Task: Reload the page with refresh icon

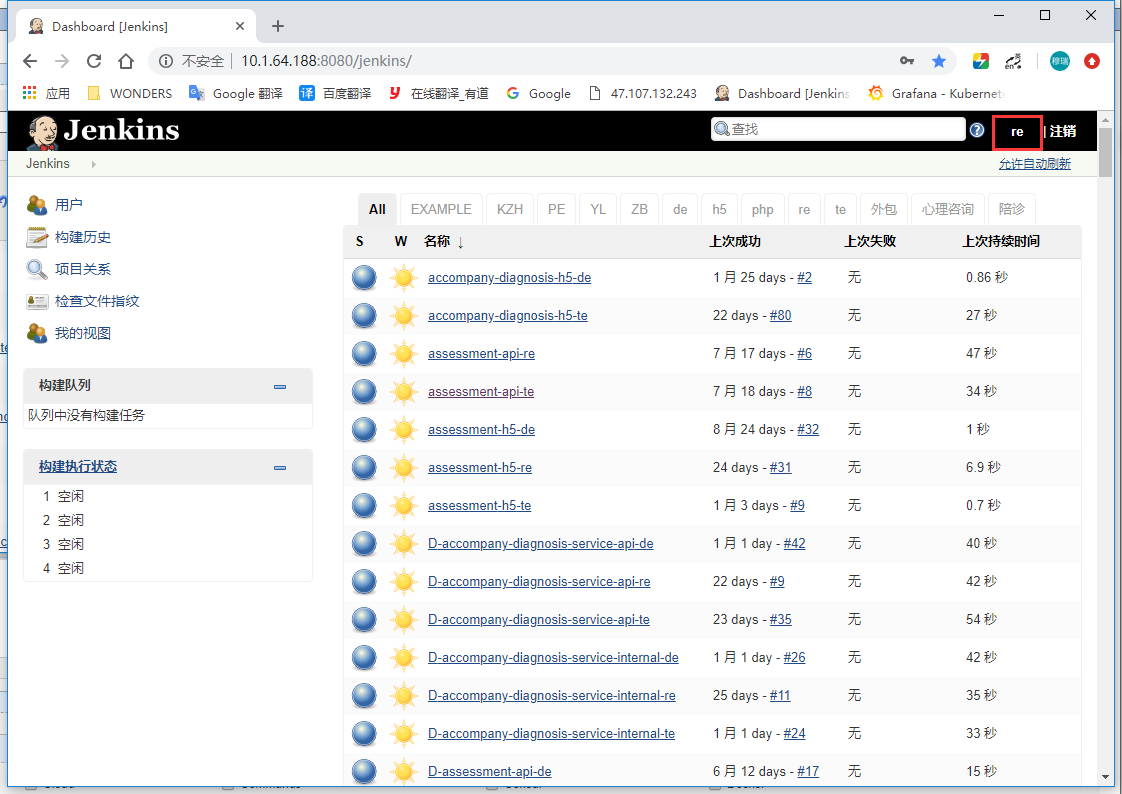Action: pyautogui.click(x=94, y=61)
